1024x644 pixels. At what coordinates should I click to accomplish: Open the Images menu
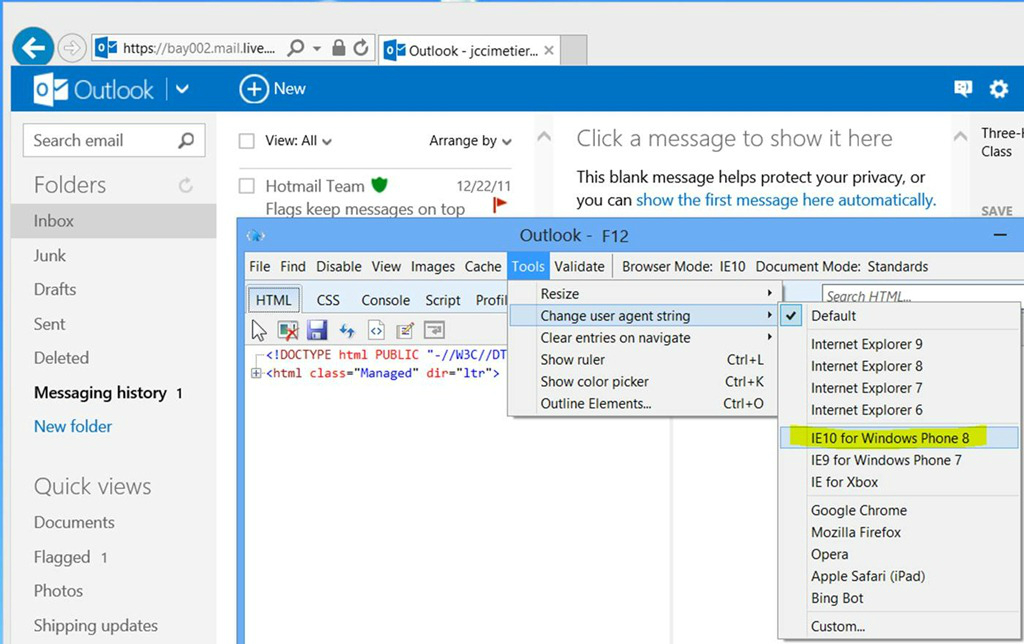pyautogui.click(x=432, y=266)
